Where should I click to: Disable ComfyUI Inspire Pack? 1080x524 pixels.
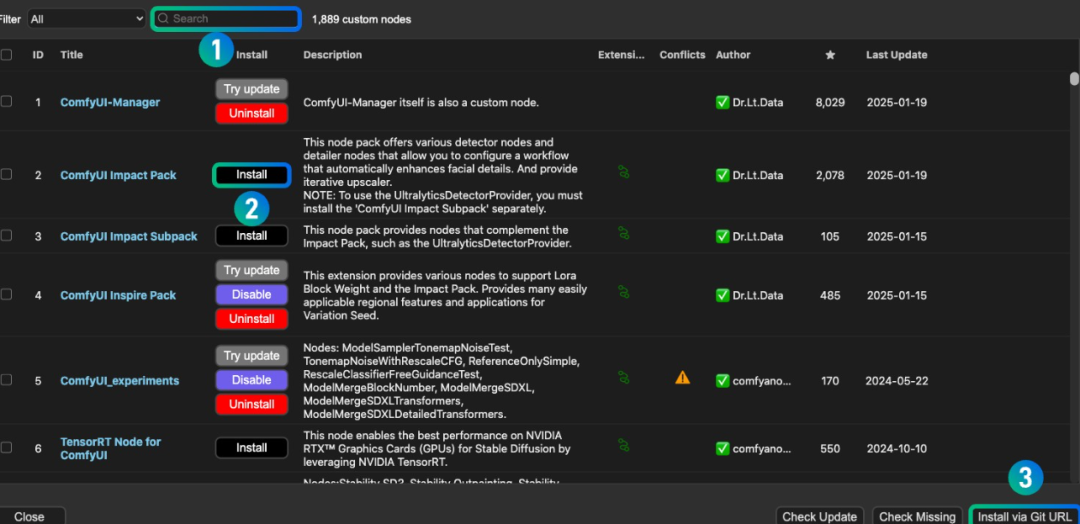[251, 295]
